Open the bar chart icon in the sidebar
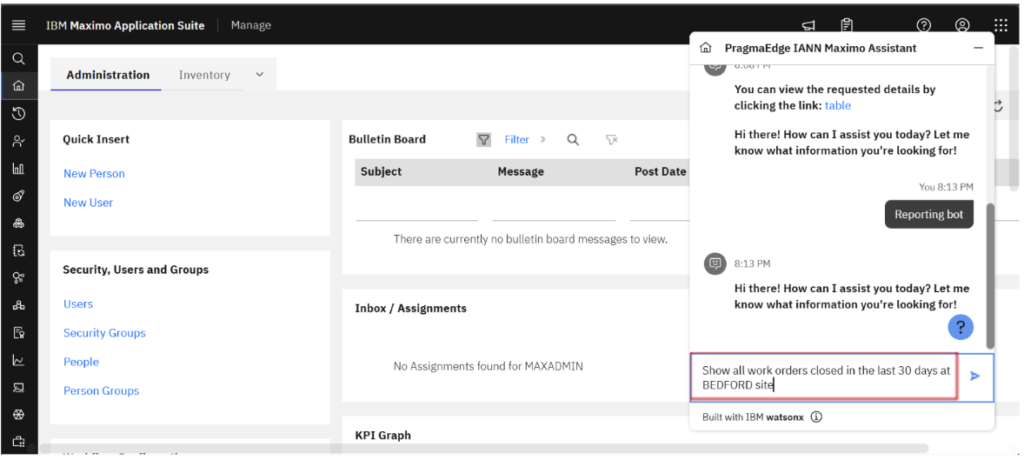 tap(18, 169)
